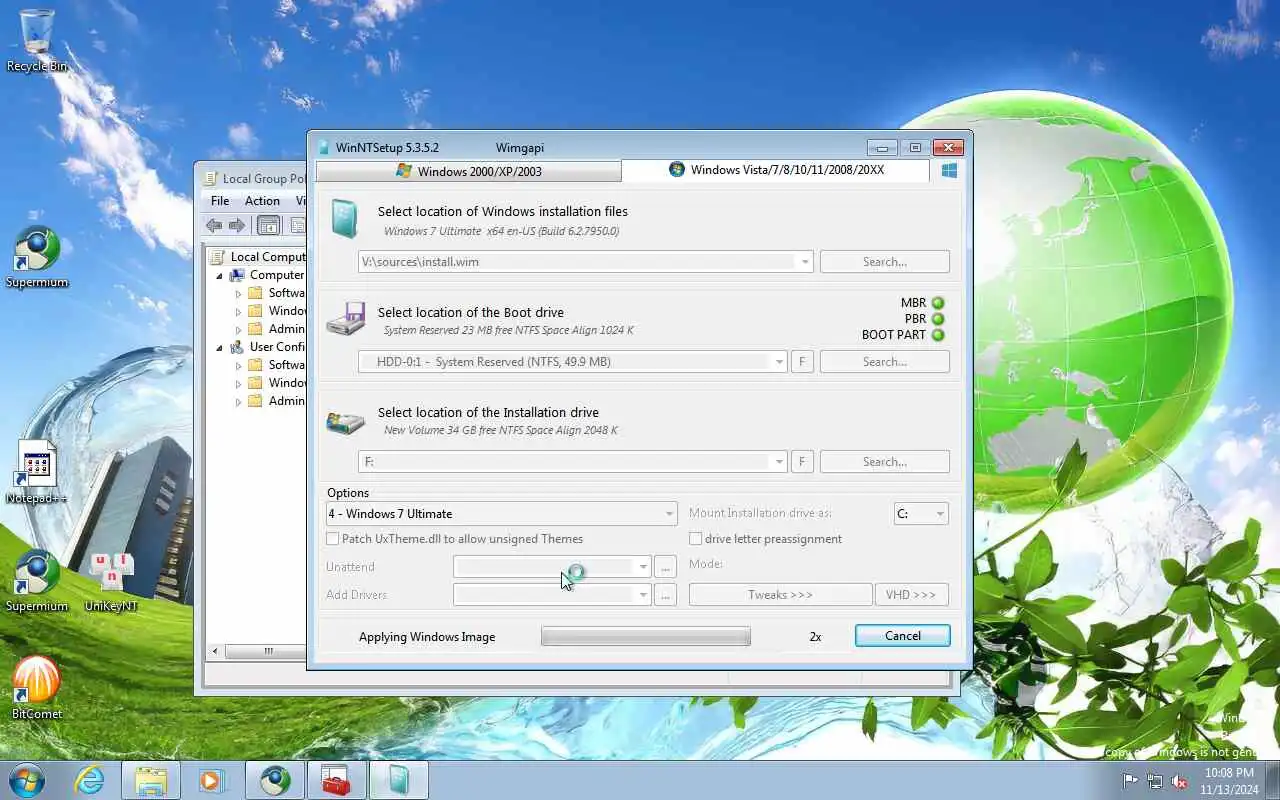The image size is (1280, 800).
Task: Open Action menu in Group Policy window
Action: click(x=262, y=201)
